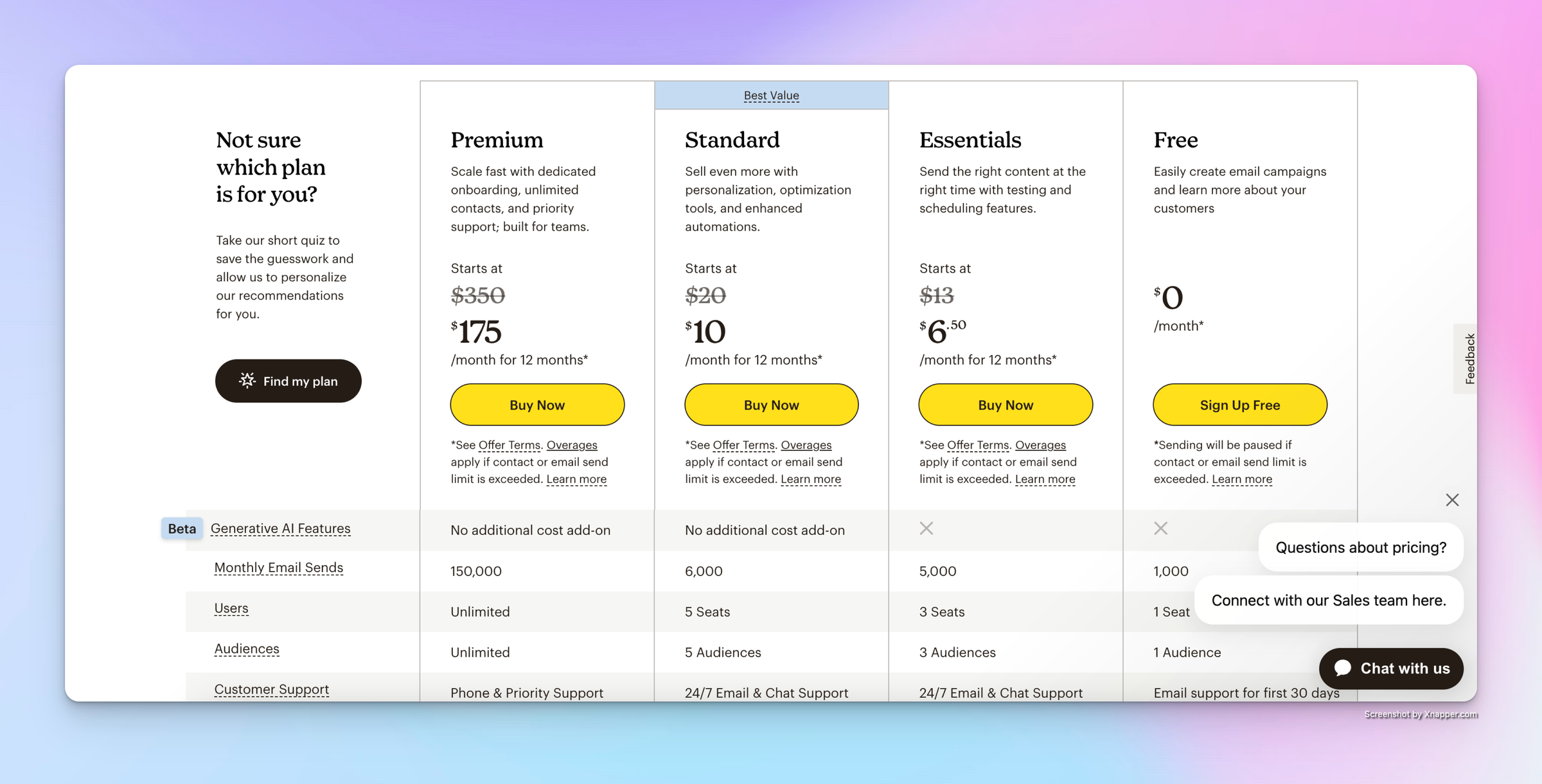This screenshot has height=784, width=1542.
Task: Click the Monthly Email Sends label
Action: (278, 568)
